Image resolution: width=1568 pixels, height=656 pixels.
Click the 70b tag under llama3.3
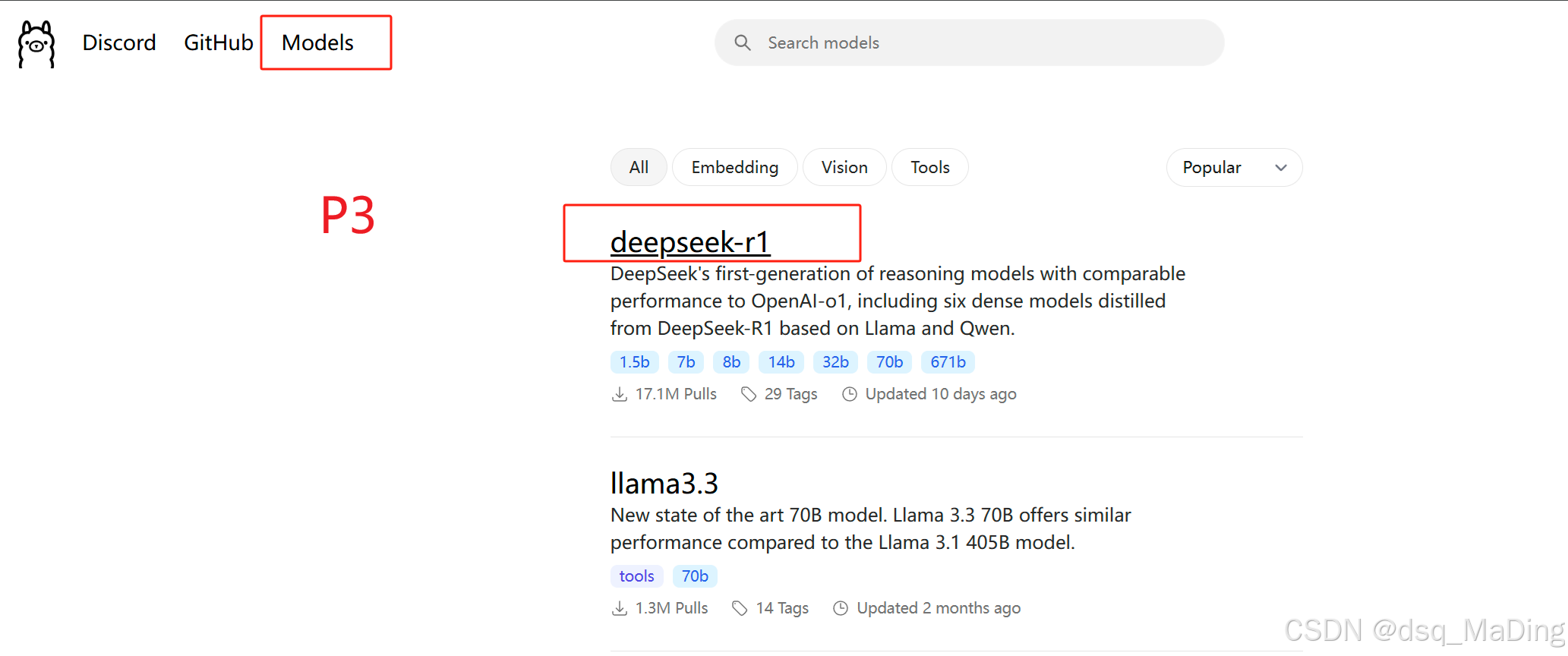point(695,576)
